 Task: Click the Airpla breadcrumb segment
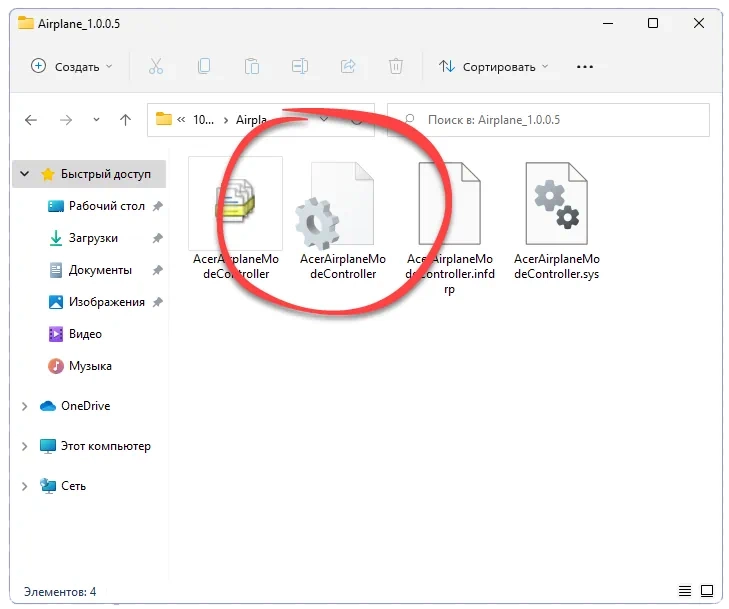point(251,120)
